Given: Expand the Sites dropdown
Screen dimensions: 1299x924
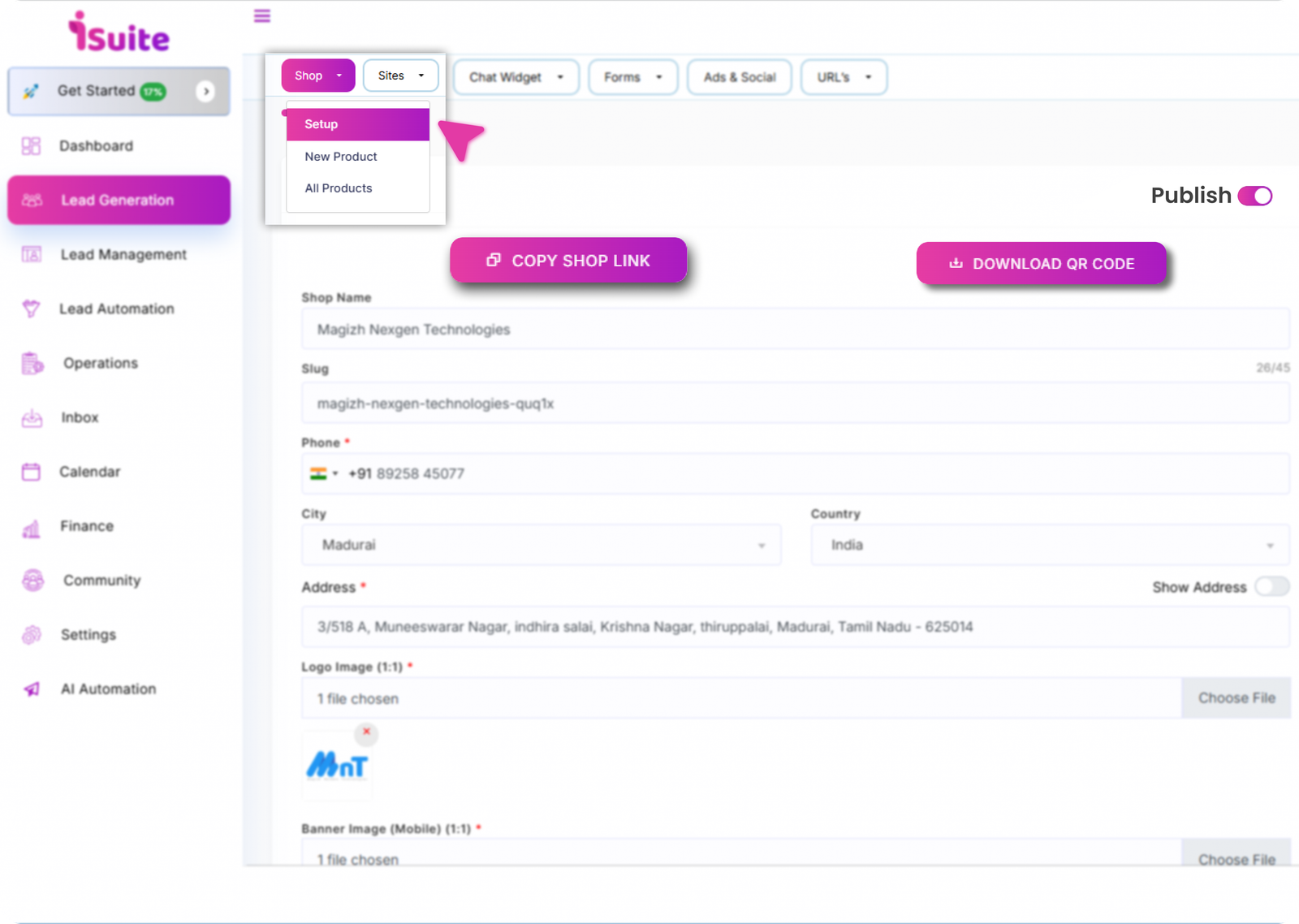Looking at the screenshot, I should coord(400,75).
